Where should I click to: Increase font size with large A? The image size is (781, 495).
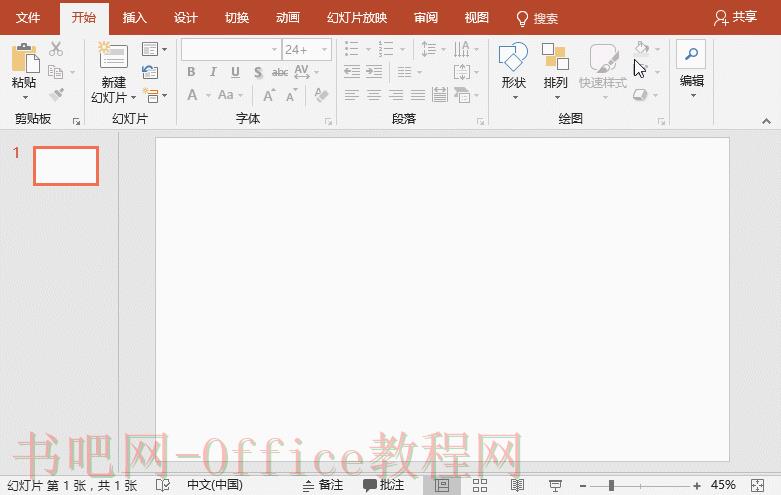[x=268, y=95]
